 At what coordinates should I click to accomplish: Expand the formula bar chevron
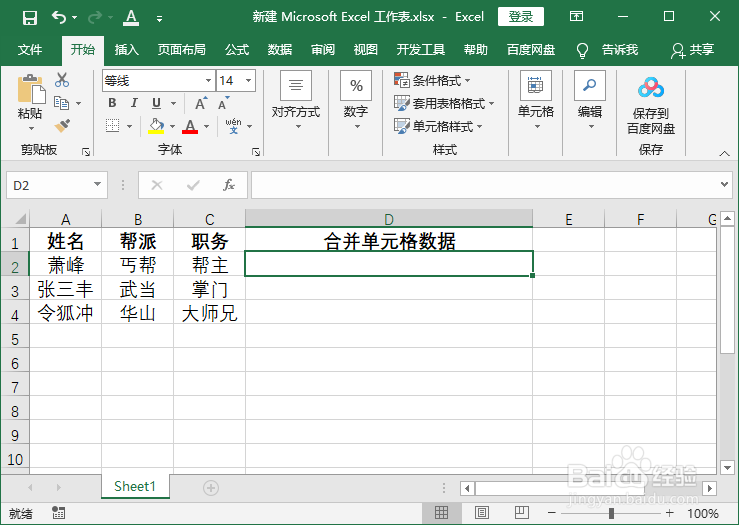[x=724, y=184]
